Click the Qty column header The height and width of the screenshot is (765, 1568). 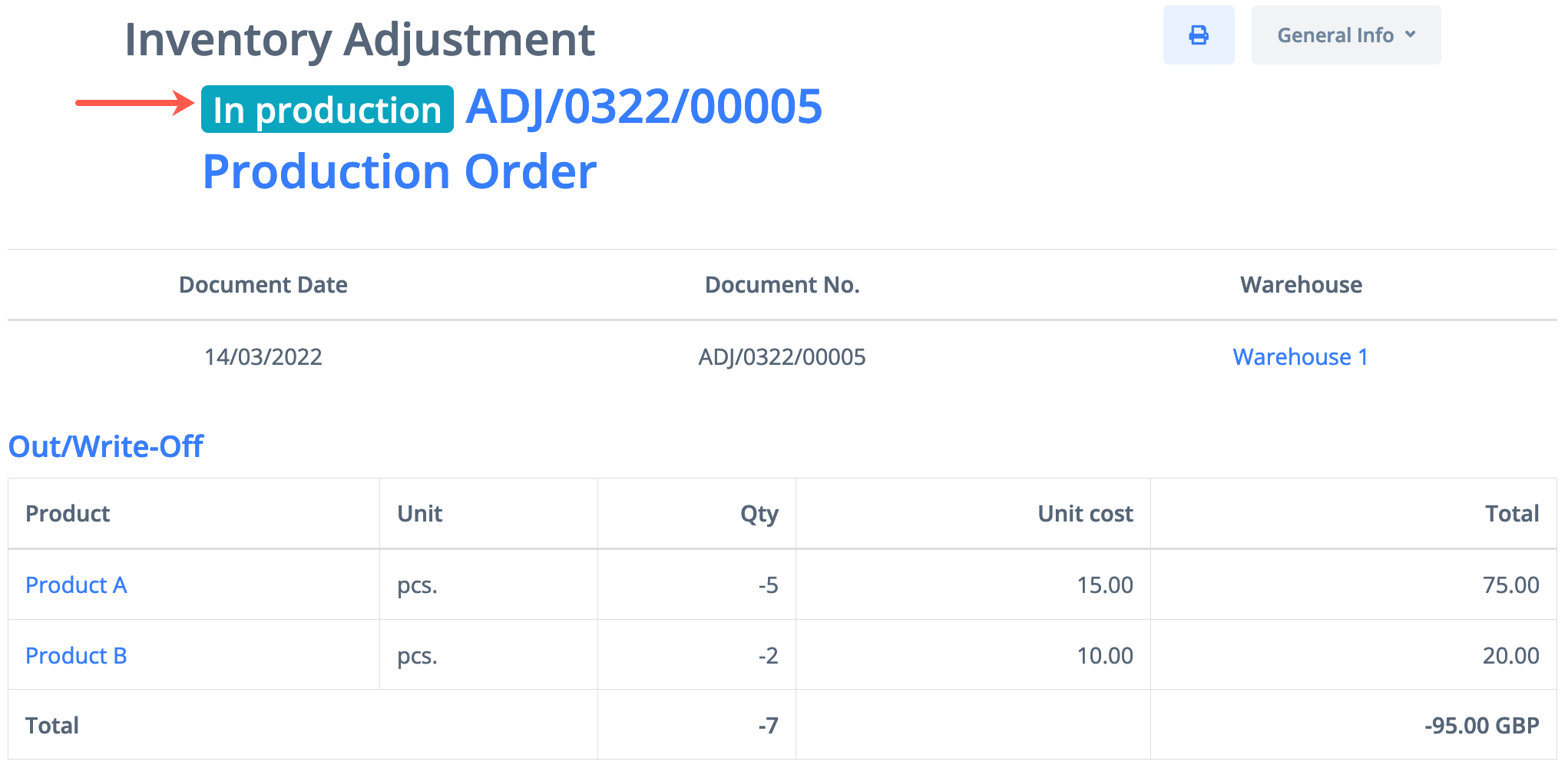759,514
